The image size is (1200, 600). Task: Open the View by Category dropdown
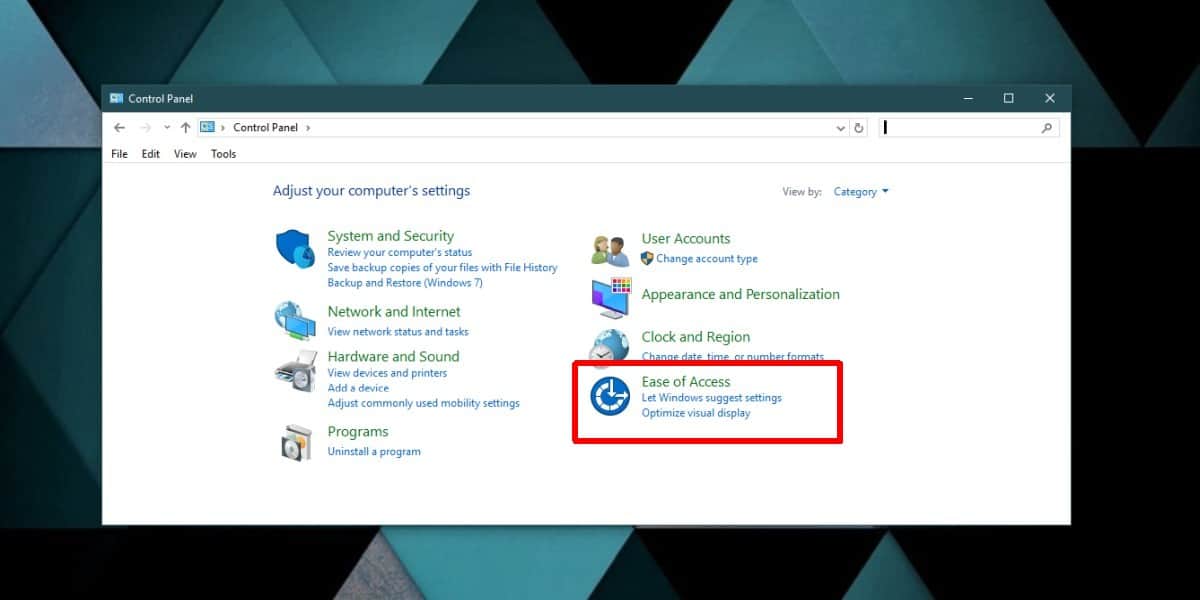click(x=861, y=192)
